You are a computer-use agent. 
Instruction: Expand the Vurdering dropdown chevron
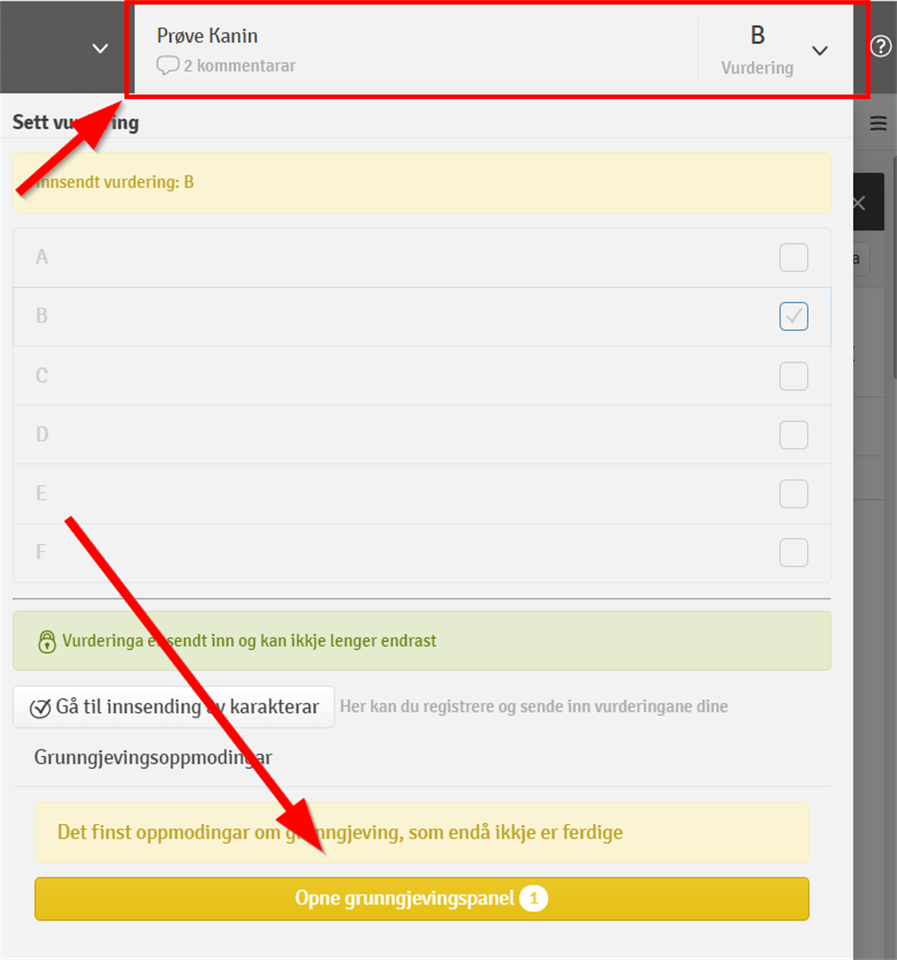click(820, 50)
